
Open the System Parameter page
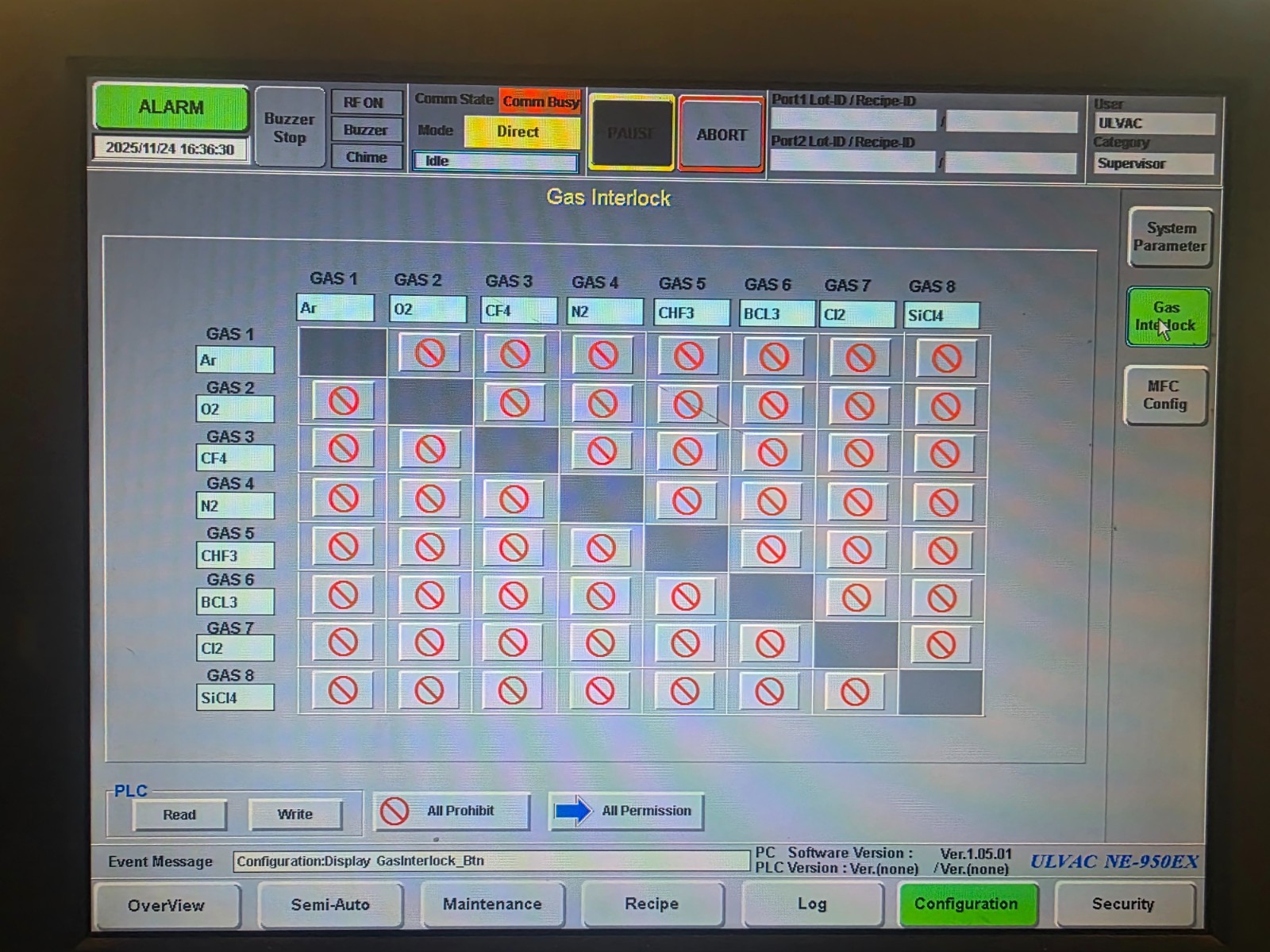(x=1170, y=237)
